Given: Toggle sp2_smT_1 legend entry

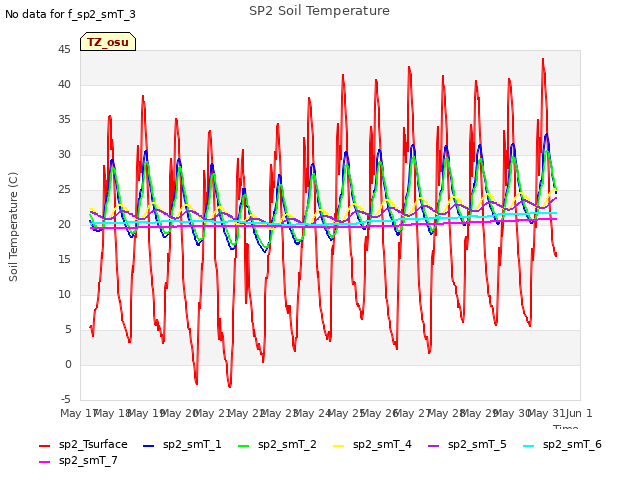Looking at the screenshot, I should click(182, 444).
